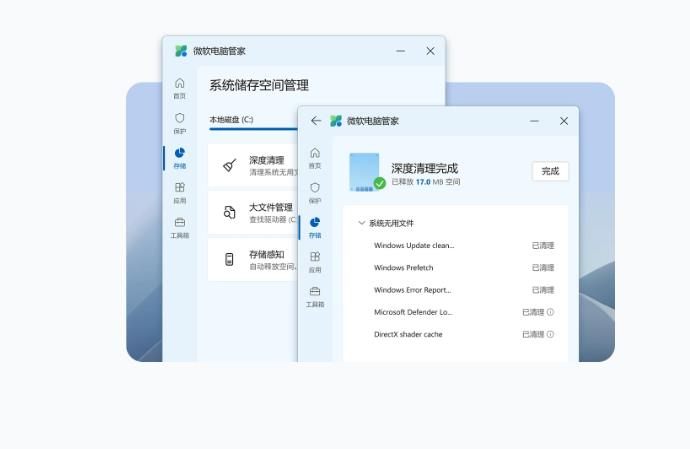Viewport: 690px width, 449px height.
Task: Click the storage sense device icon
Action: (229, 259)
